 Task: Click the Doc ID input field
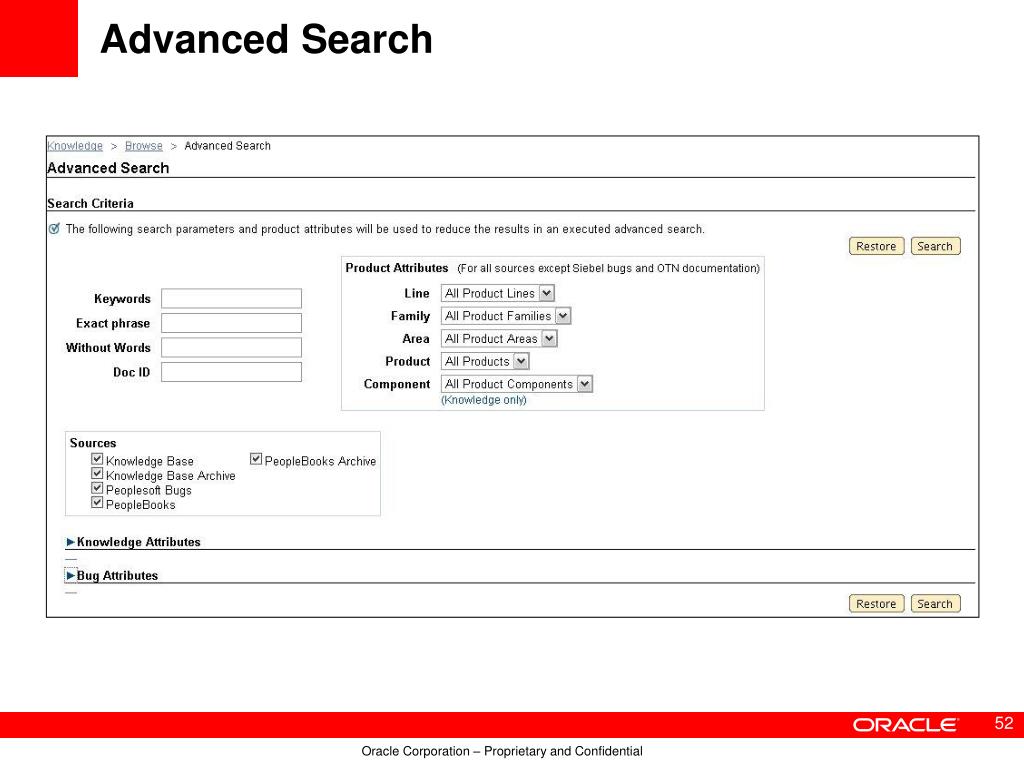[231, 372]
